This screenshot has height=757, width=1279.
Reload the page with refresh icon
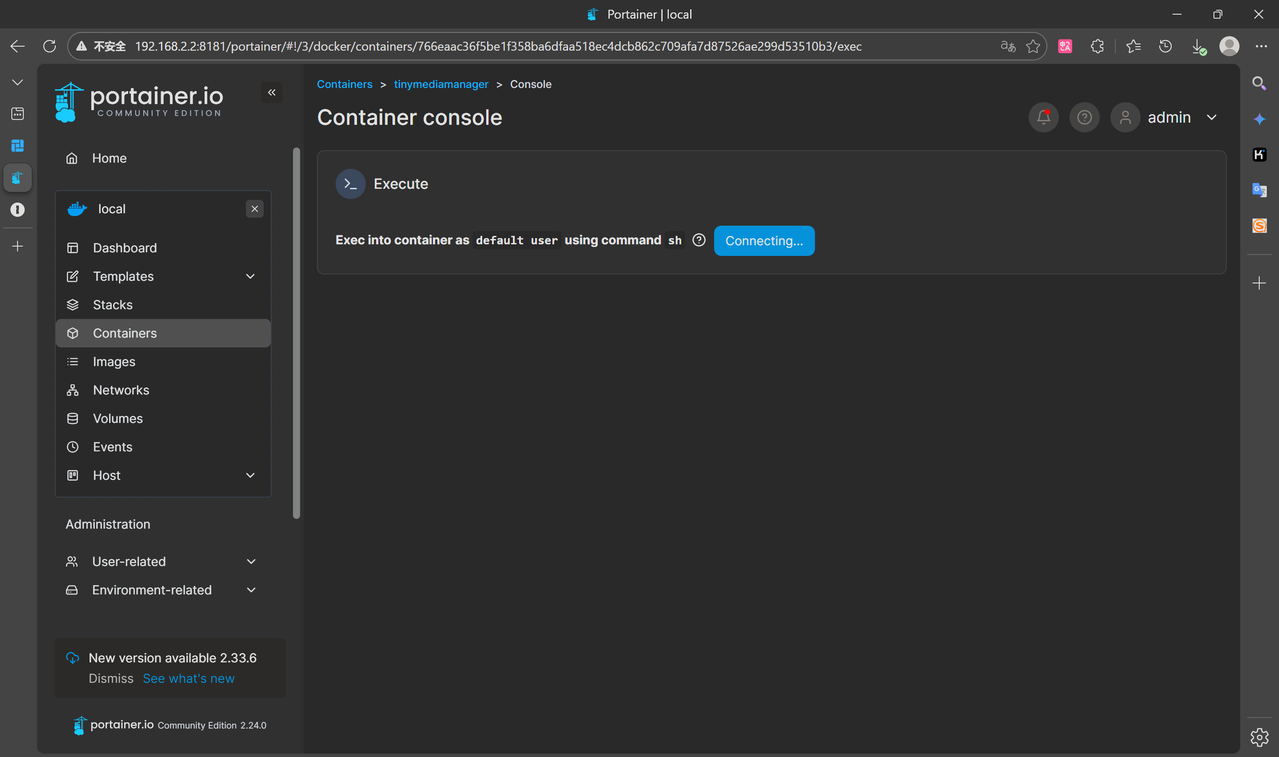click(x=49, y=46)
